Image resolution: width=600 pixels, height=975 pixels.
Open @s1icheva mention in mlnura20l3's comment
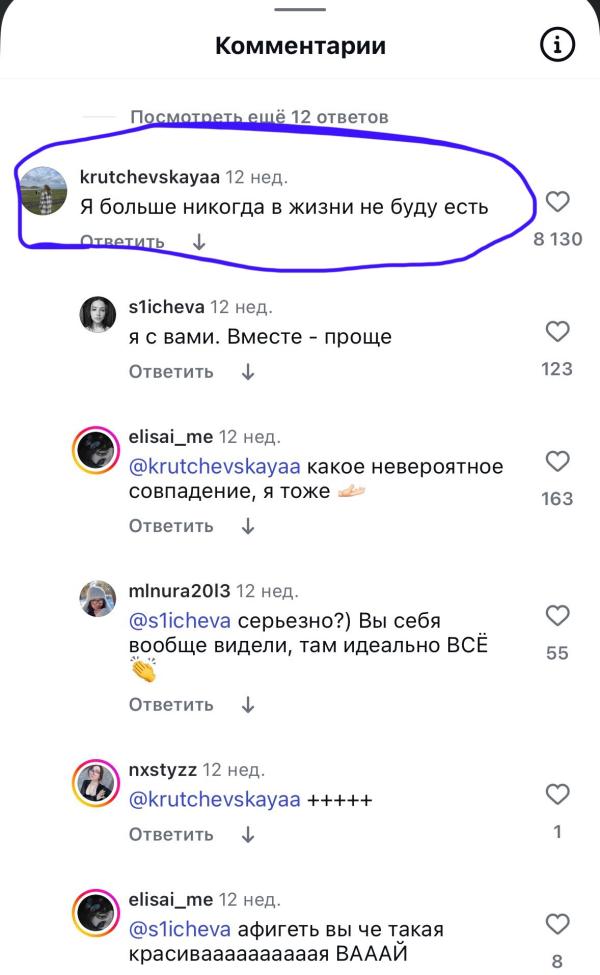coord(180,621)
